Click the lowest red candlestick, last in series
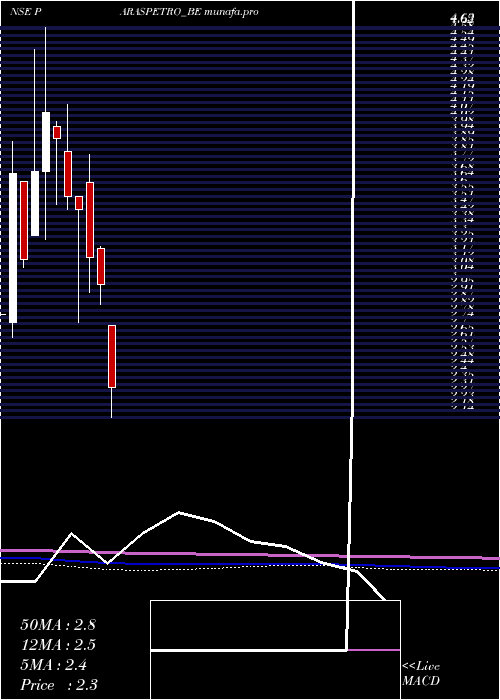This screenshot has height=700, width=500. [x=112, y=356]
